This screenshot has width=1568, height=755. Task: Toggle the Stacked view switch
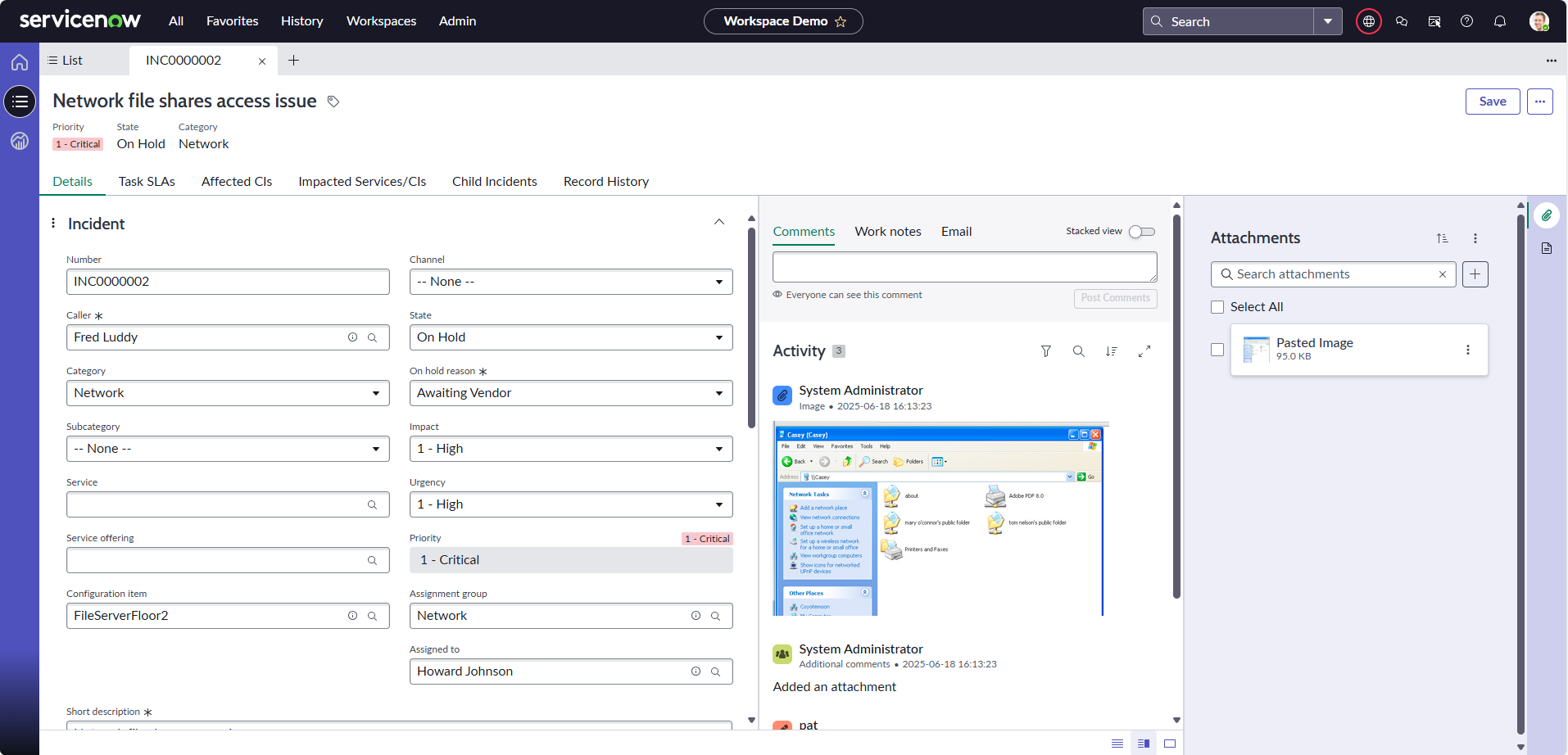pyautogui.click(x=1141, y=232)
